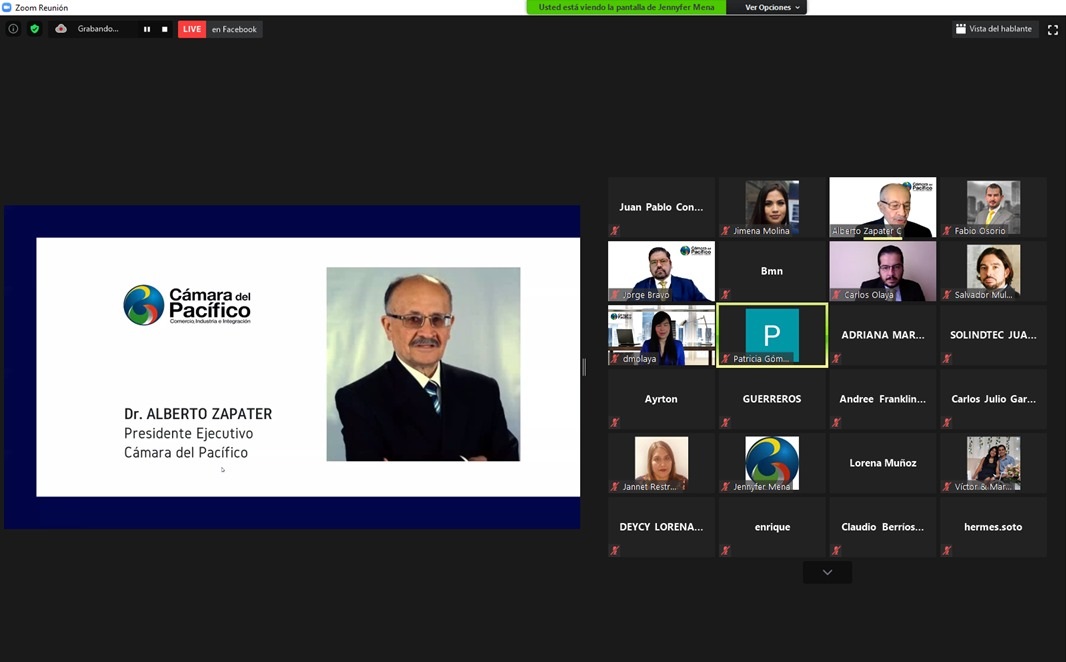Click the cloud recording icon

(x=61, y=29)
